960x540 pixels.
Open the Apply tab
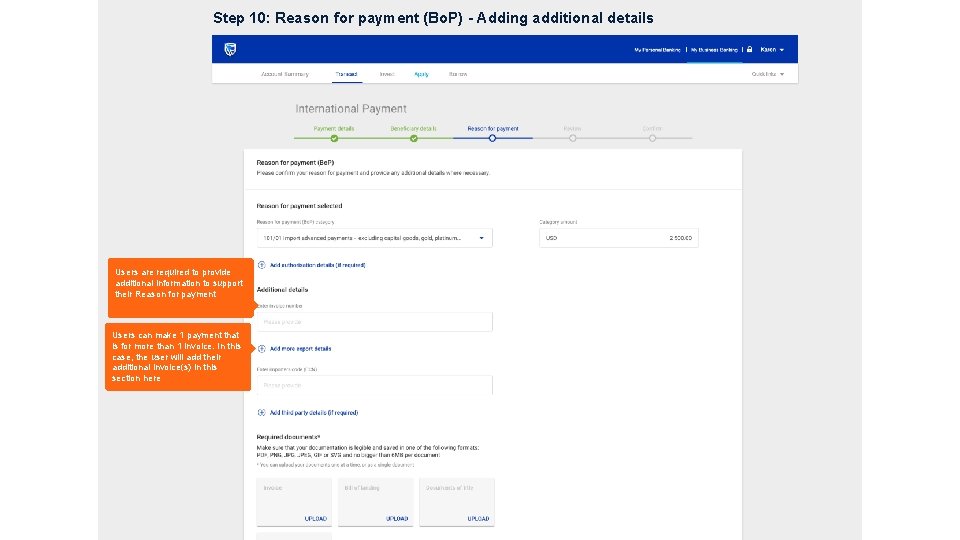(421, 74)
